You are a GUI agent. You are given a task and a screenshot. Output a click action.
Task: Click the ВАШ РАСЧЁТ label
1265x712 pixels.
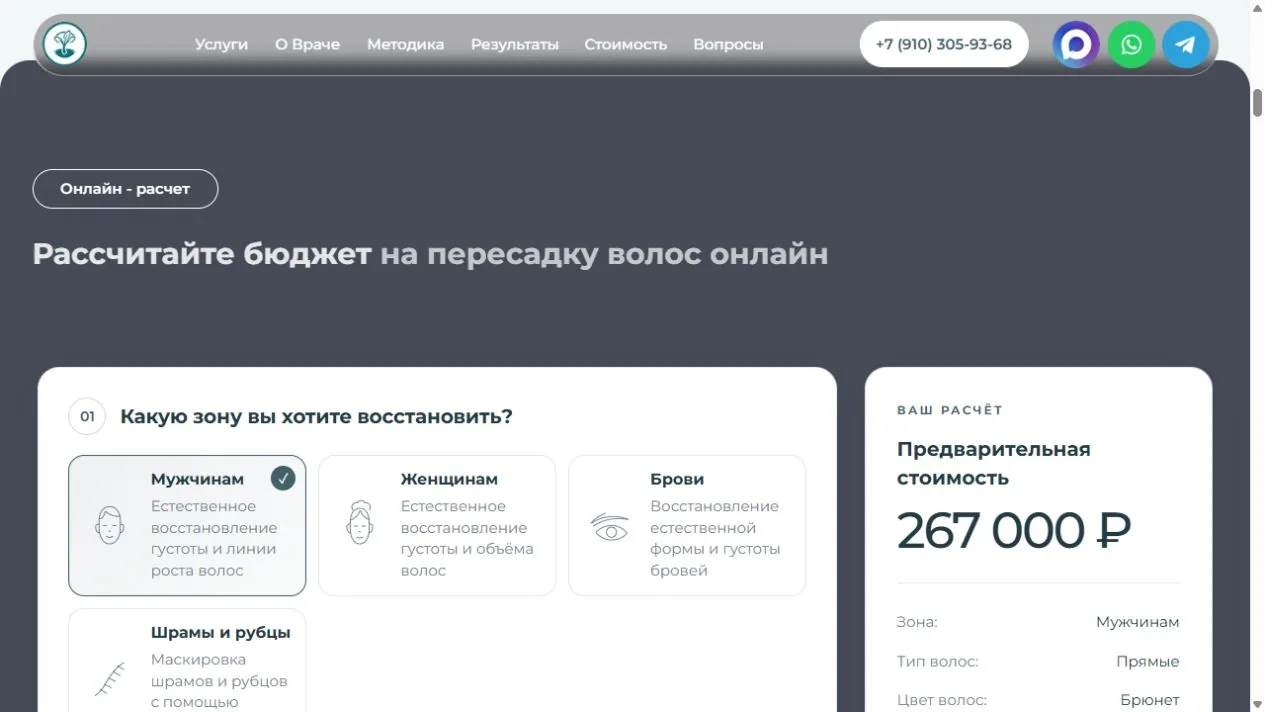click(x=950, y=410)
